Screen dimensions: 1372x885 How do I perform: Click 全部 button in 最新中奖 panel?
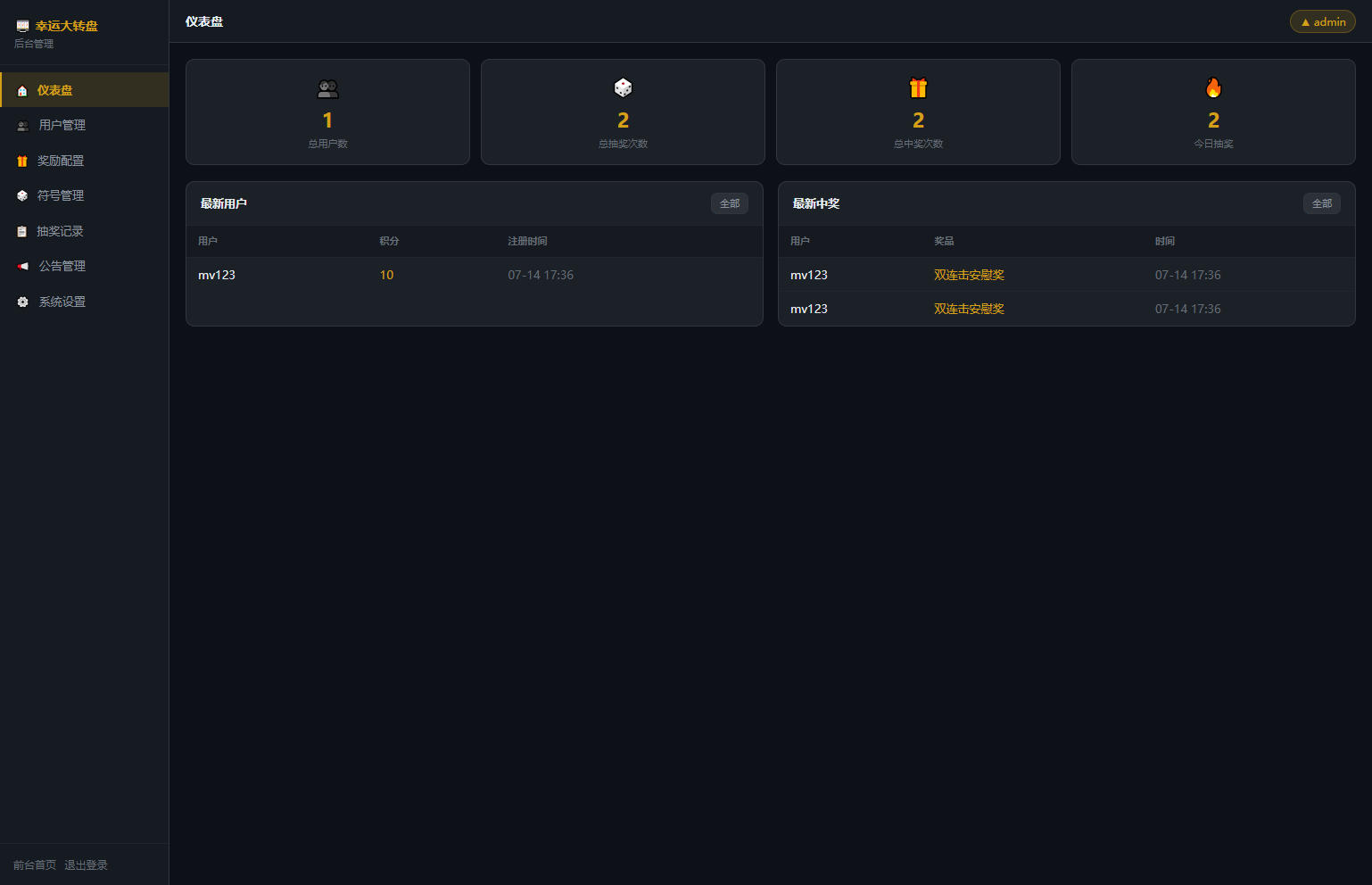point(1322,203)
